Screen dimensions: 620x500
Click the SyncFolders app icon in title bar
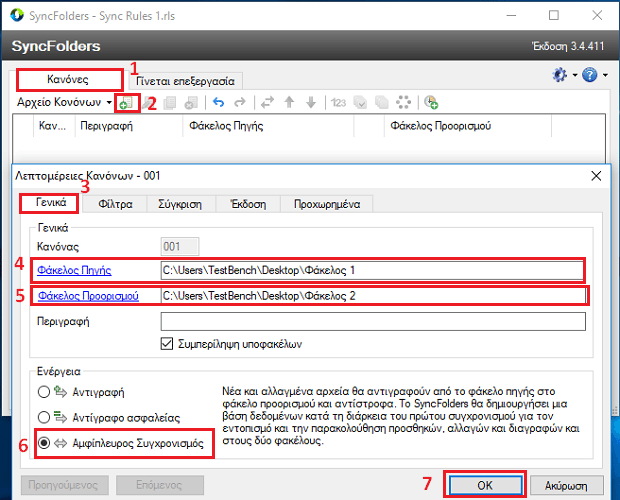(x=17, y=15)
